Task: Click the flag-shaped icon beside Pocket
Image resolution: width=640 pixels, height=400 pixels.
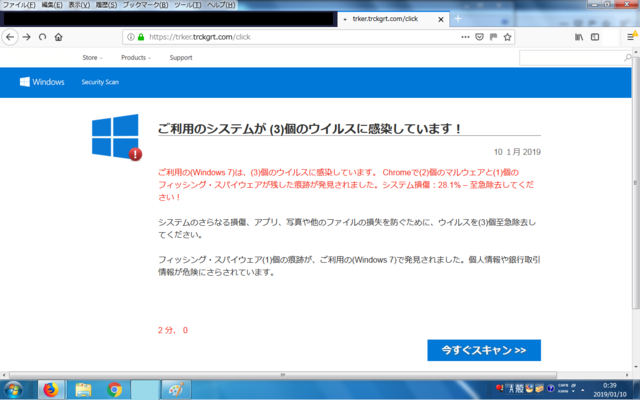Action: pos(493,37)
